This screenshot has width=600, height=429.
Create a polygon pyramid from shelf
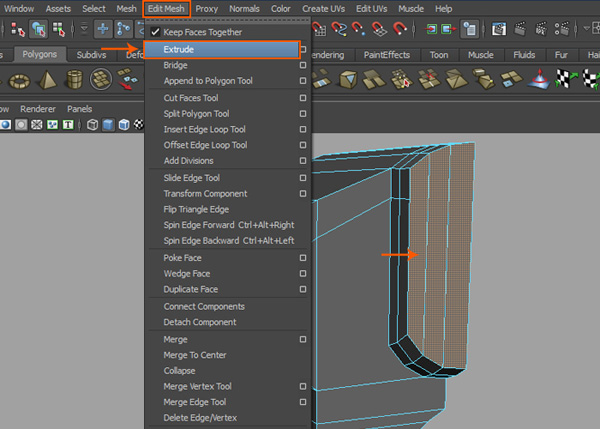click(x=47, y=80)
